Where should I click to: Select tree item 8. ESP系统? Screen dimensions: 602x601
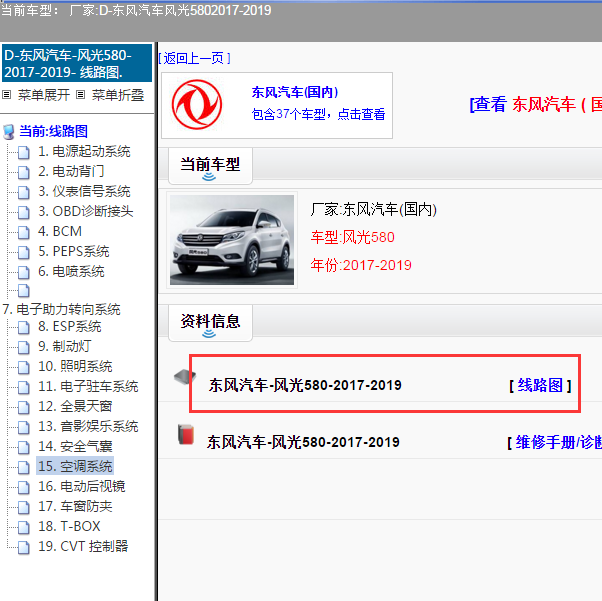69,327
